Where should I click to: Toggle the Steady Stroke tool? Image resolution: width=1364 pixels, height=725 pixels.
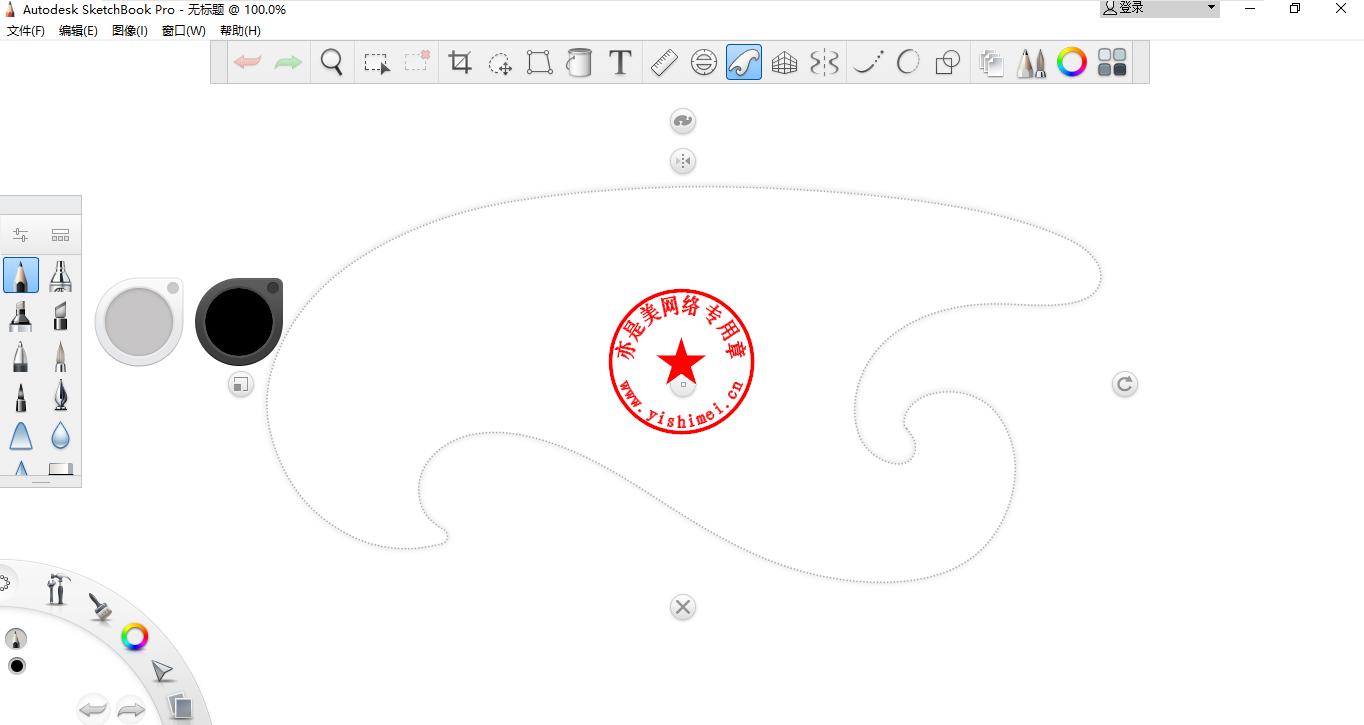[x=868, y=62]
